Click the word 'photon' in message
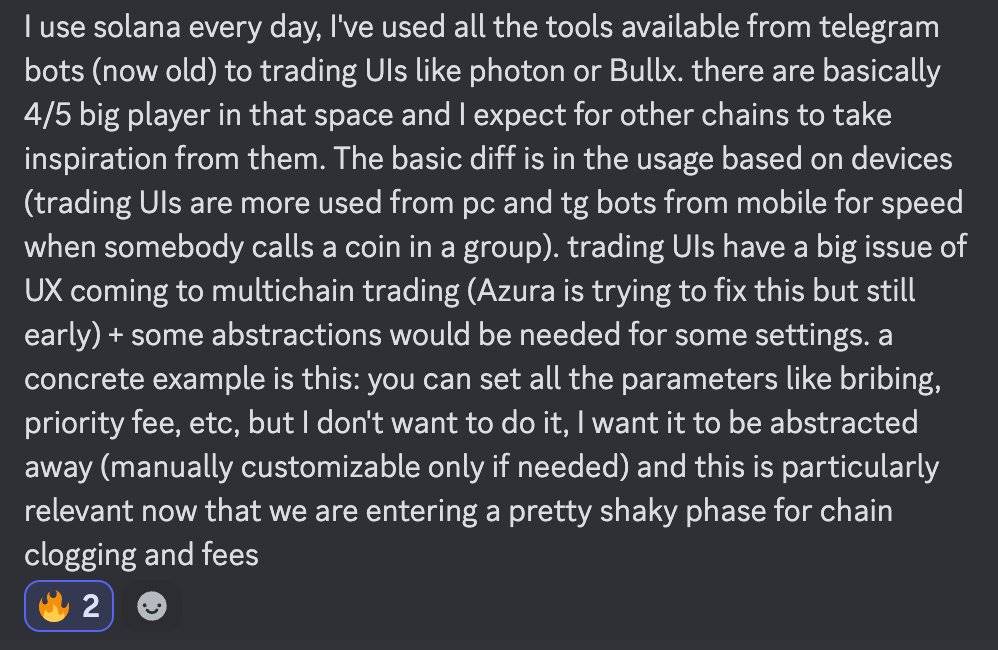The image size is (998, 650). pyautogui.click(x=517, y=73)
